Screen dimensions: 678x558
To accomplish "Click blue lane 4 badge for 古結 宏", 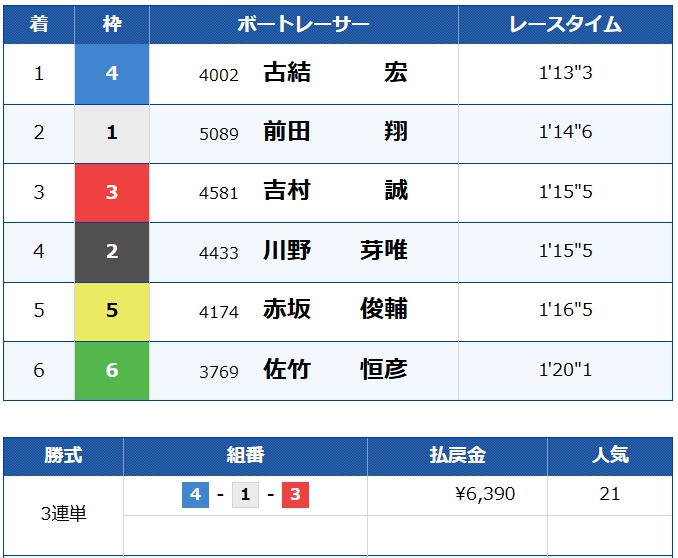I will coord(112,74).
